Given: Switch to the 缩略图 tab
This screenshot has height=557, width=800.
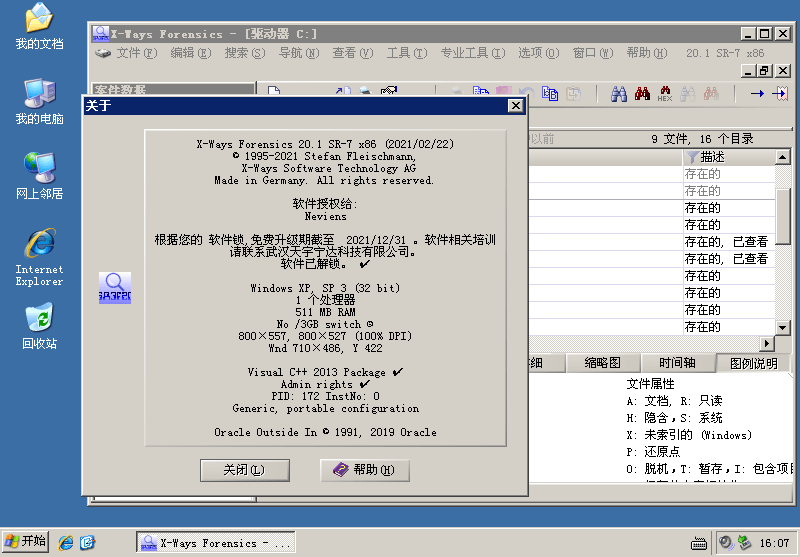Looking at the screenshot, I should pos(602,363).
